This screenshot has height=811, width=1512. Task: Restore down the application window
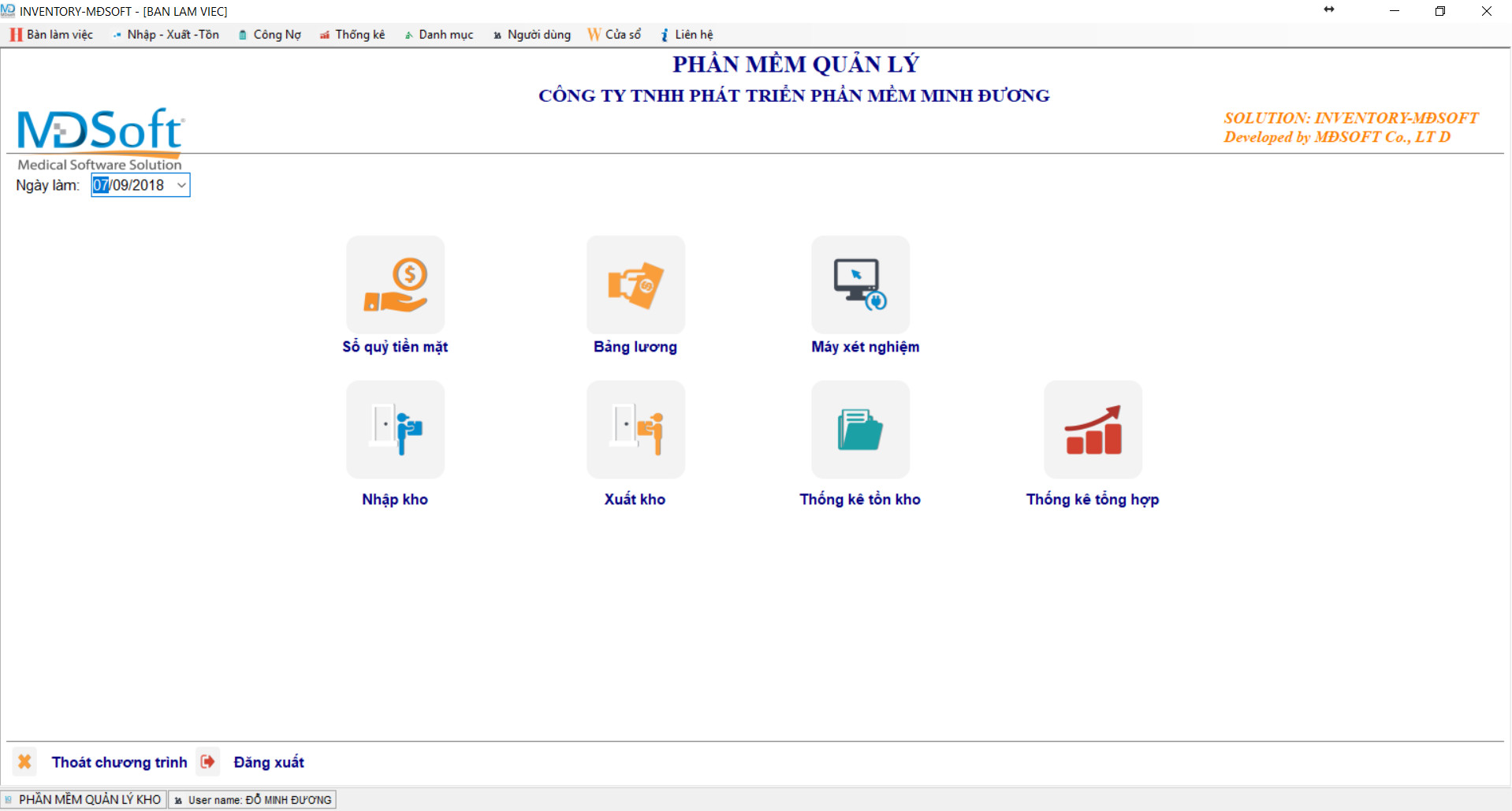click(x=1440, y=11)
